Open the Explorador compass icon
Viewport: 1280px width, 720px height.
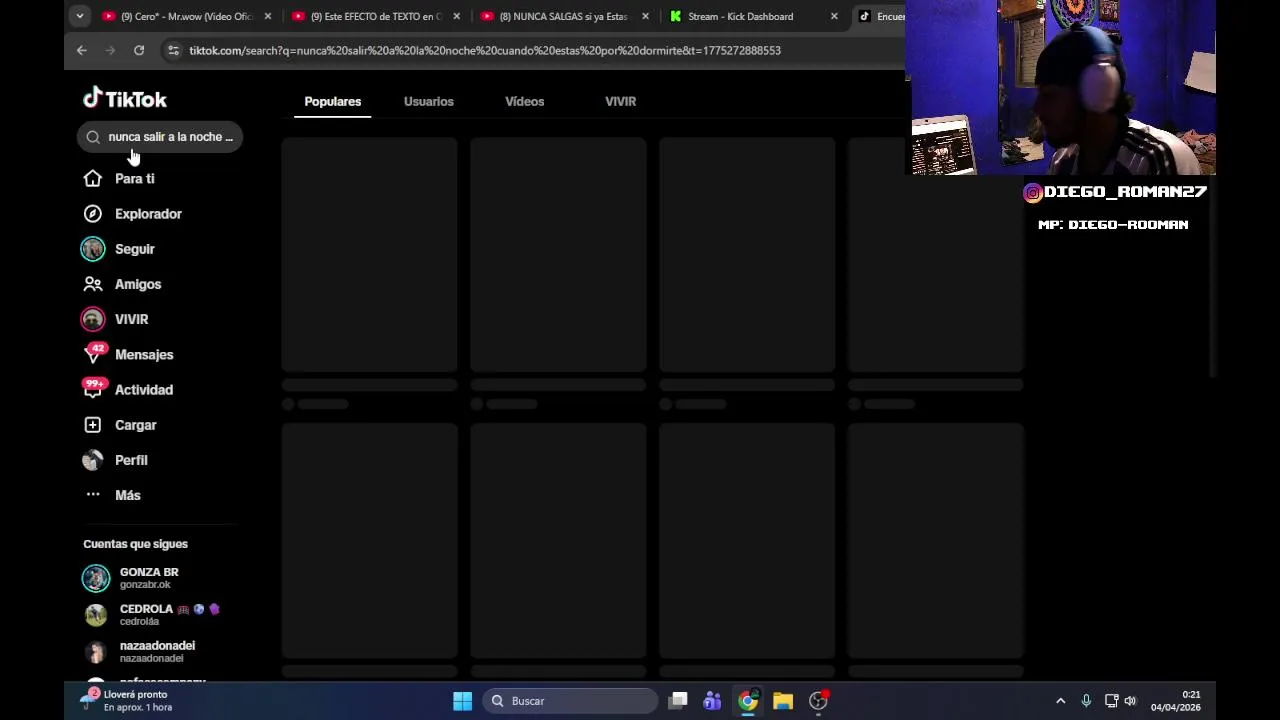93,213
